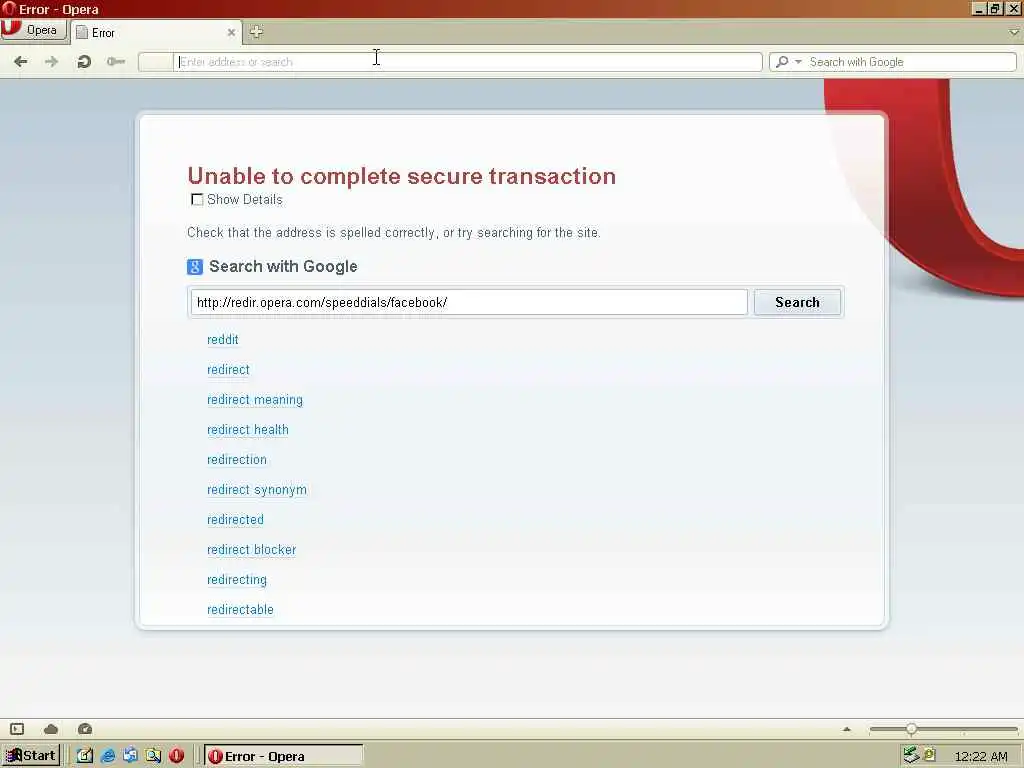This screenshot has width=1024, height=768.
Task: Launch the Outlook Express quick launch icon
Action: (131, 756)
